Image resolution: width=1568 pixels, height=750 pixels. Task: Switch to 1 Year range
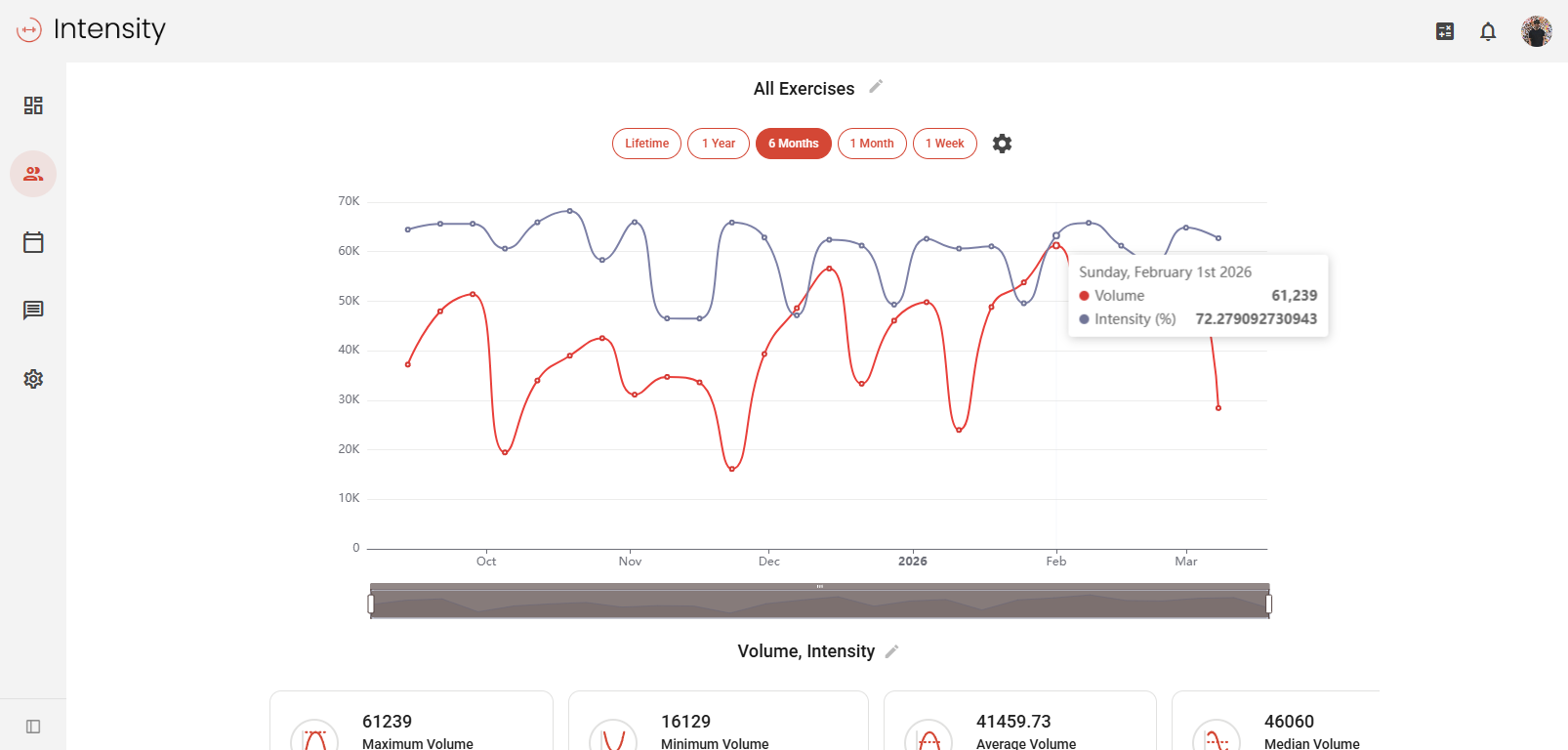coord(719,144)
